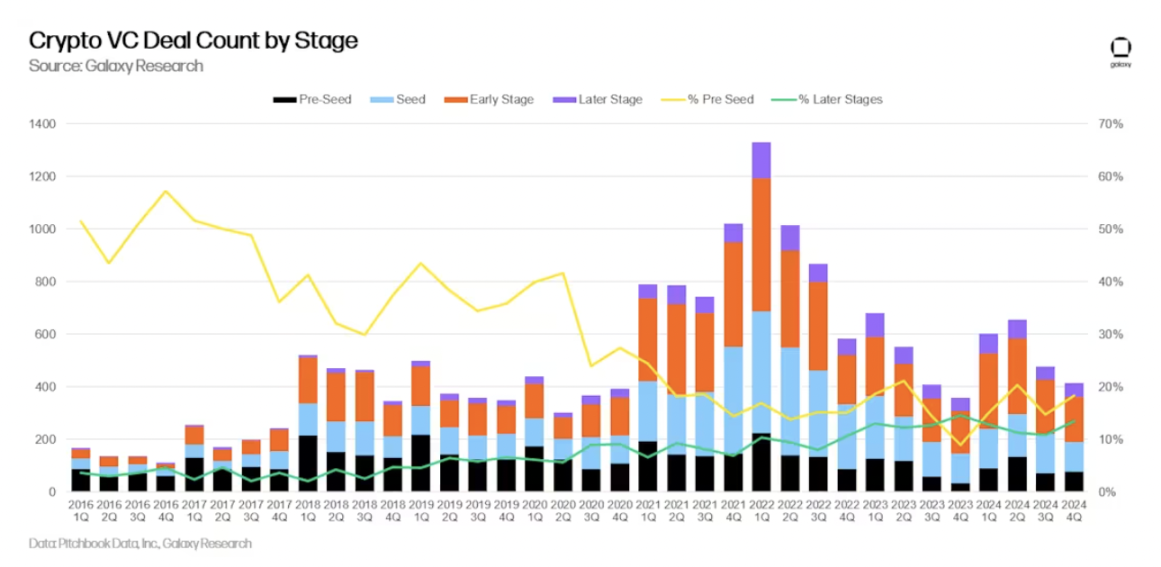The image size is (1161, 567).
Task: Click the black Pre-Seed legend swatch
Action: (x=283, y=100)
